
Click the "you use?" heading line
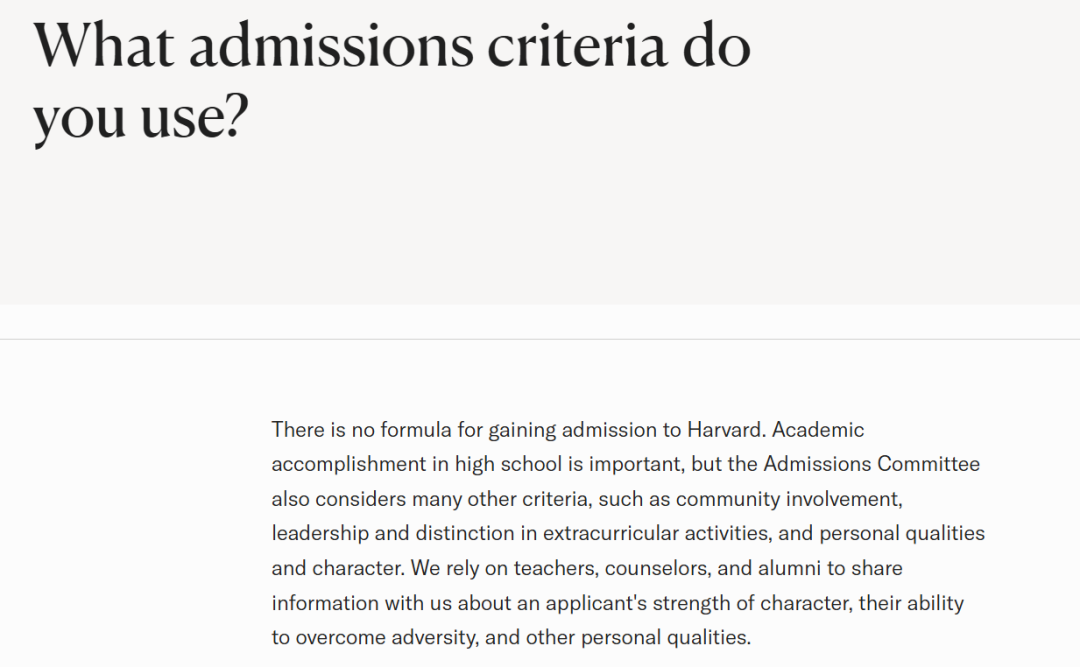pyautogui.click(x=141, y=117)
